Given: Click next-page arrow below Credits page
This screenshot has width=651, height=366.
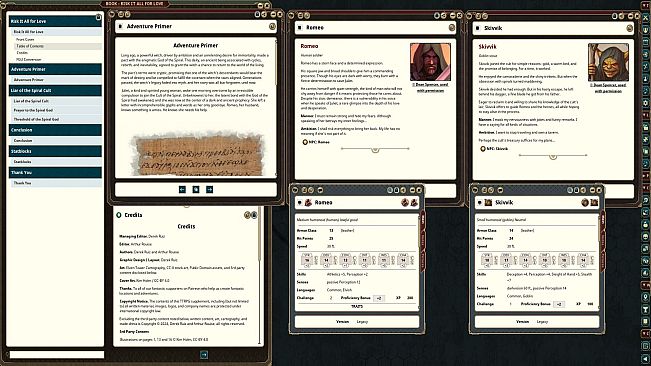Looking at the screenshot, I should 204,354.
